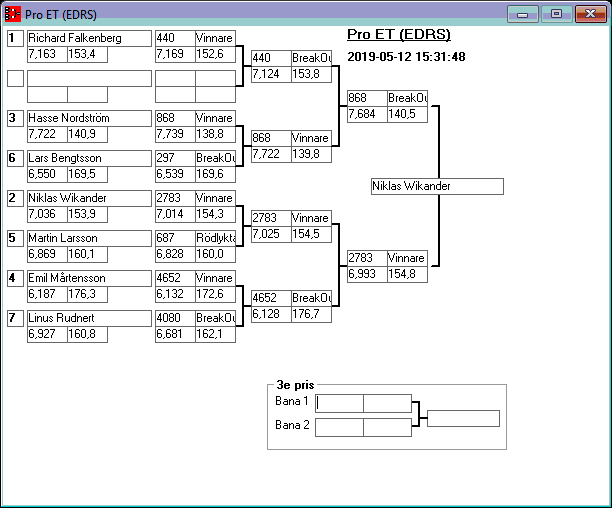Image resolution: width=612 pixels, height=508 pixels.
Task: Click the Hasse Nordström name field
Action: point(88,118)
